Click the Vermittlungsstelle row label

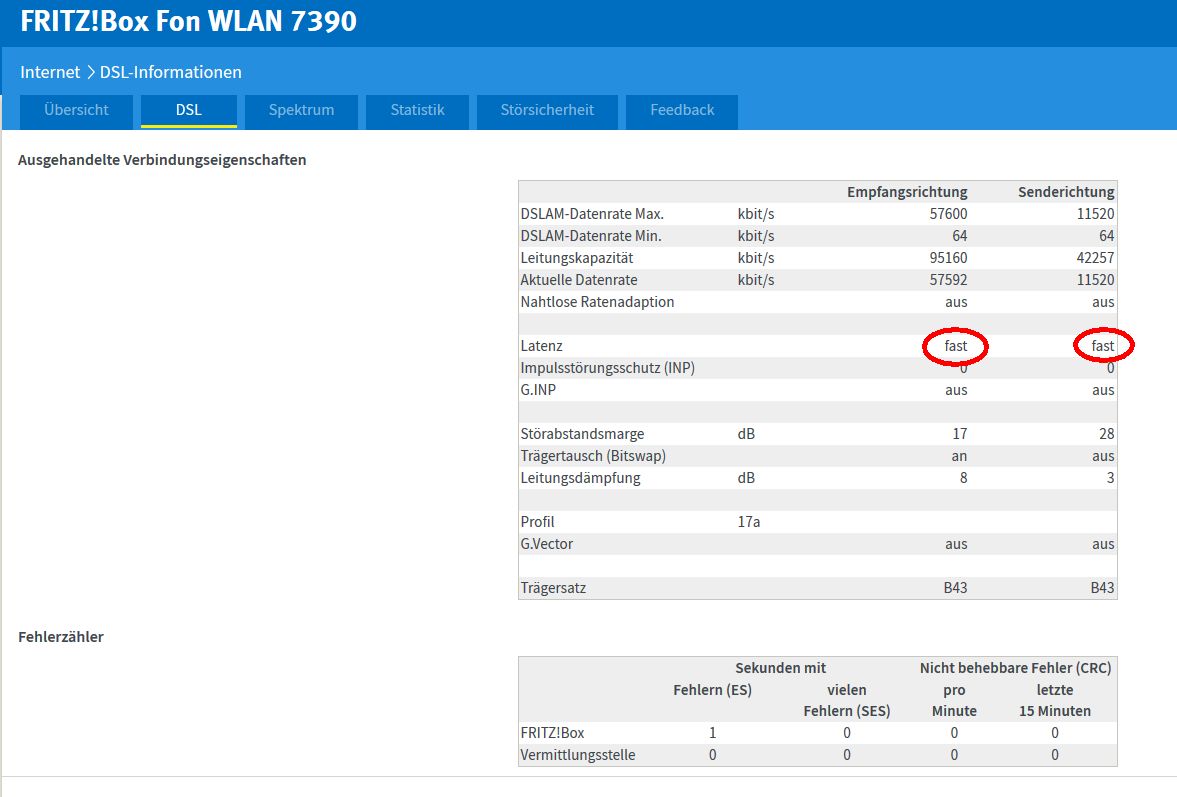pos(578,755)
